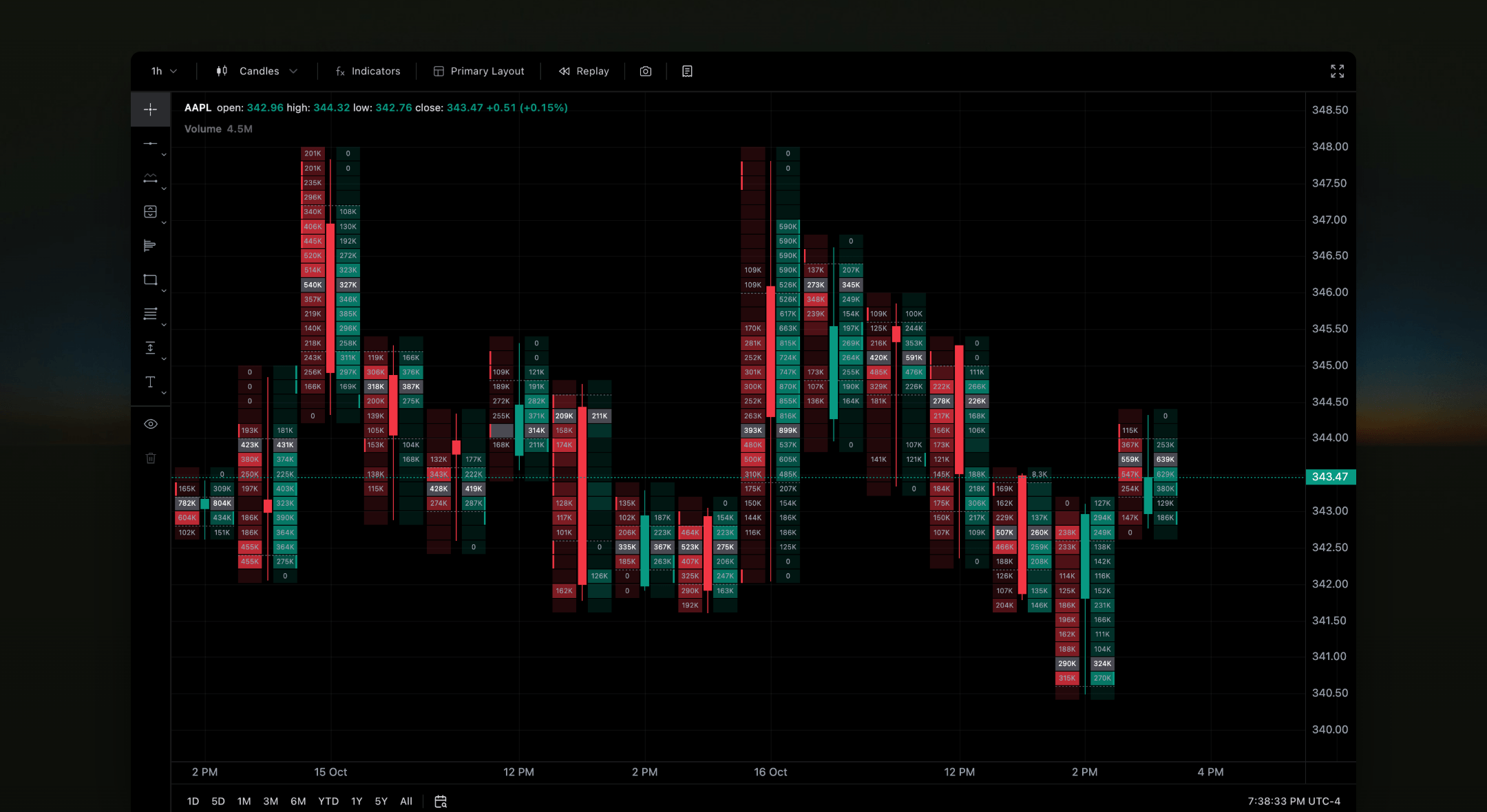Expand the Fibonacci tool options arrow
This screenshot has width=1487, height=812.
coord(164,325)
